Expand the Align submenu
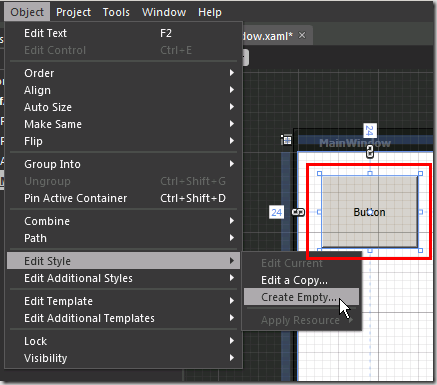This screenshot has height=385, width=437. point(123,90)
